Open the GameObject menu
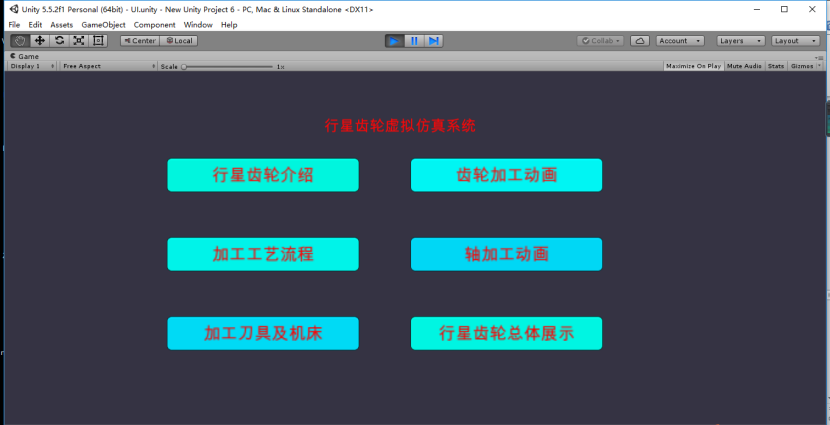830x425 pixels. coord(103,25)
